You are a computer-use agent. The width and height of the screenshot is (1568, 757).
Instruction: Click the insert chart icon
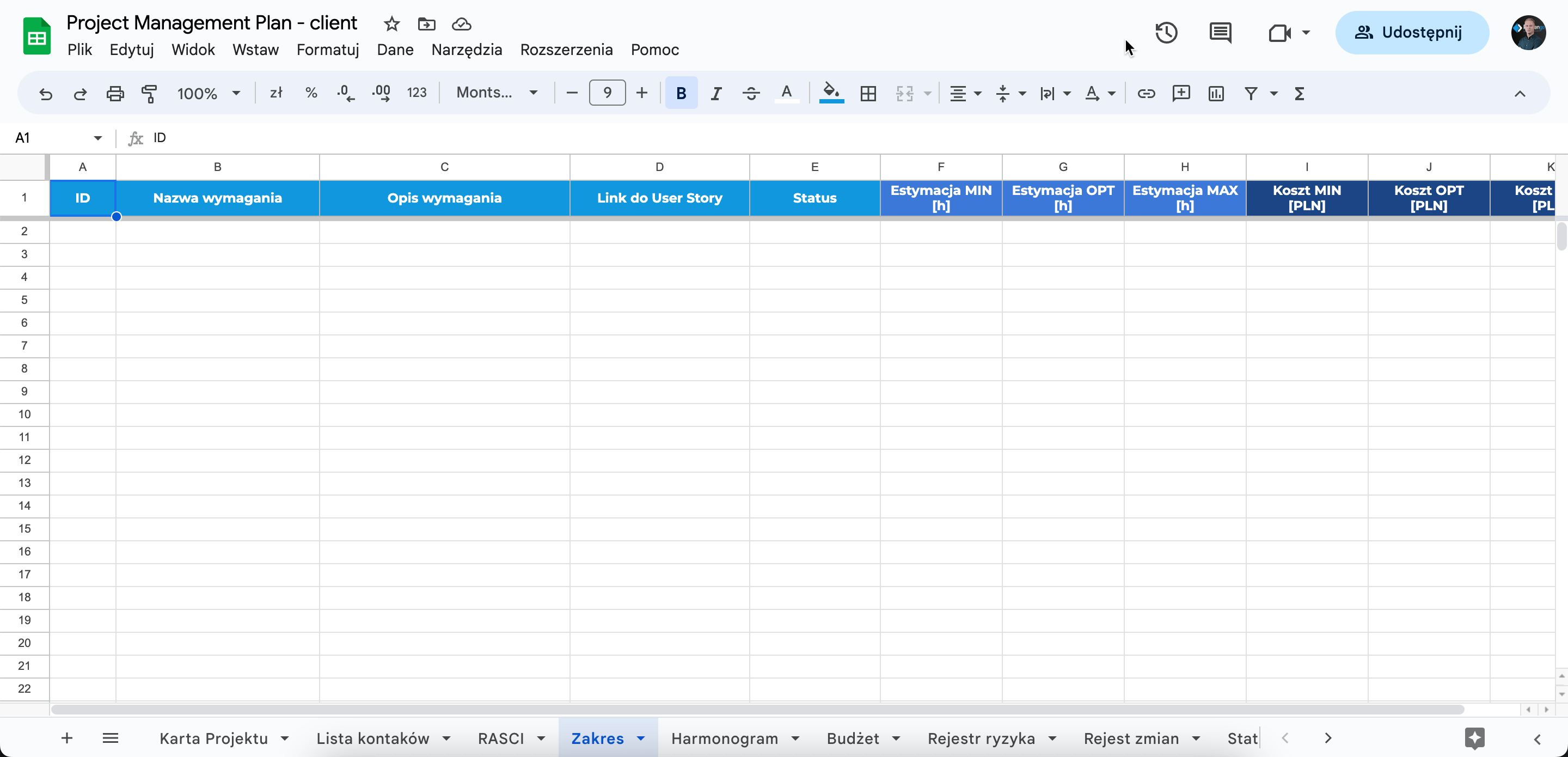(x=1216, y=93)
